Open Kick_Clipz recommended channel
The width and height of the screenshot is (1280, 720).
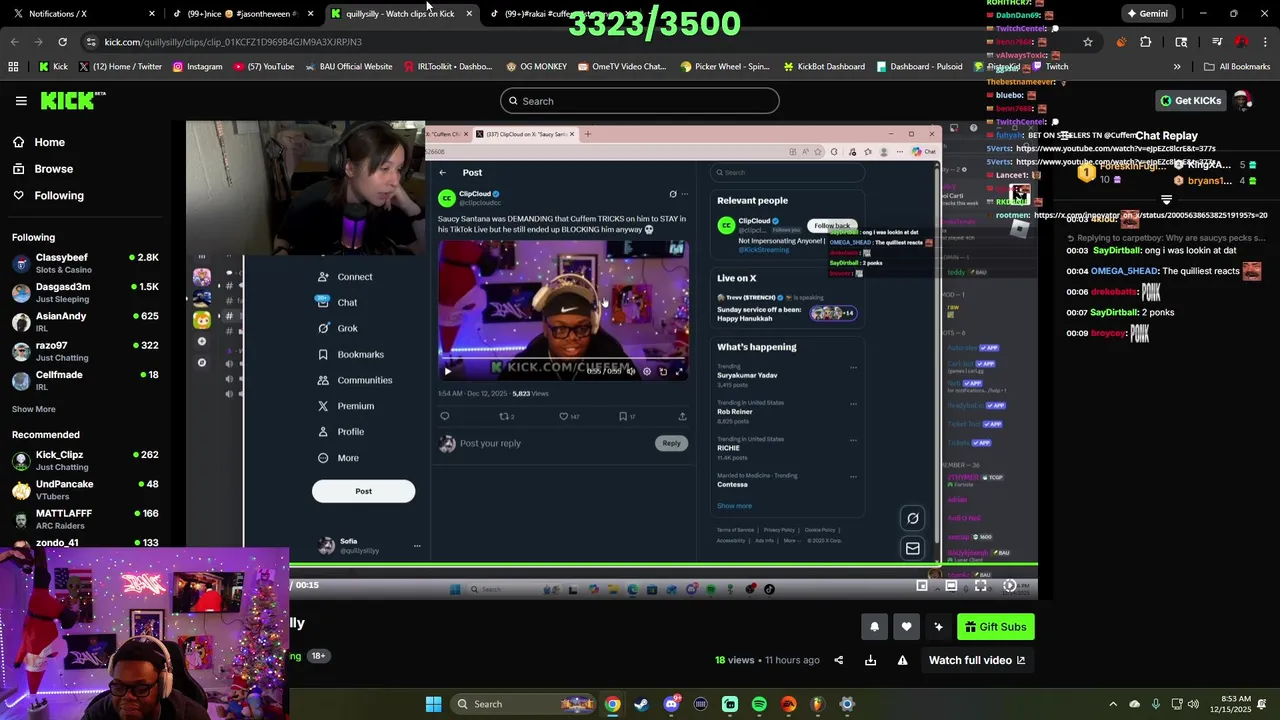click(85, 460)
